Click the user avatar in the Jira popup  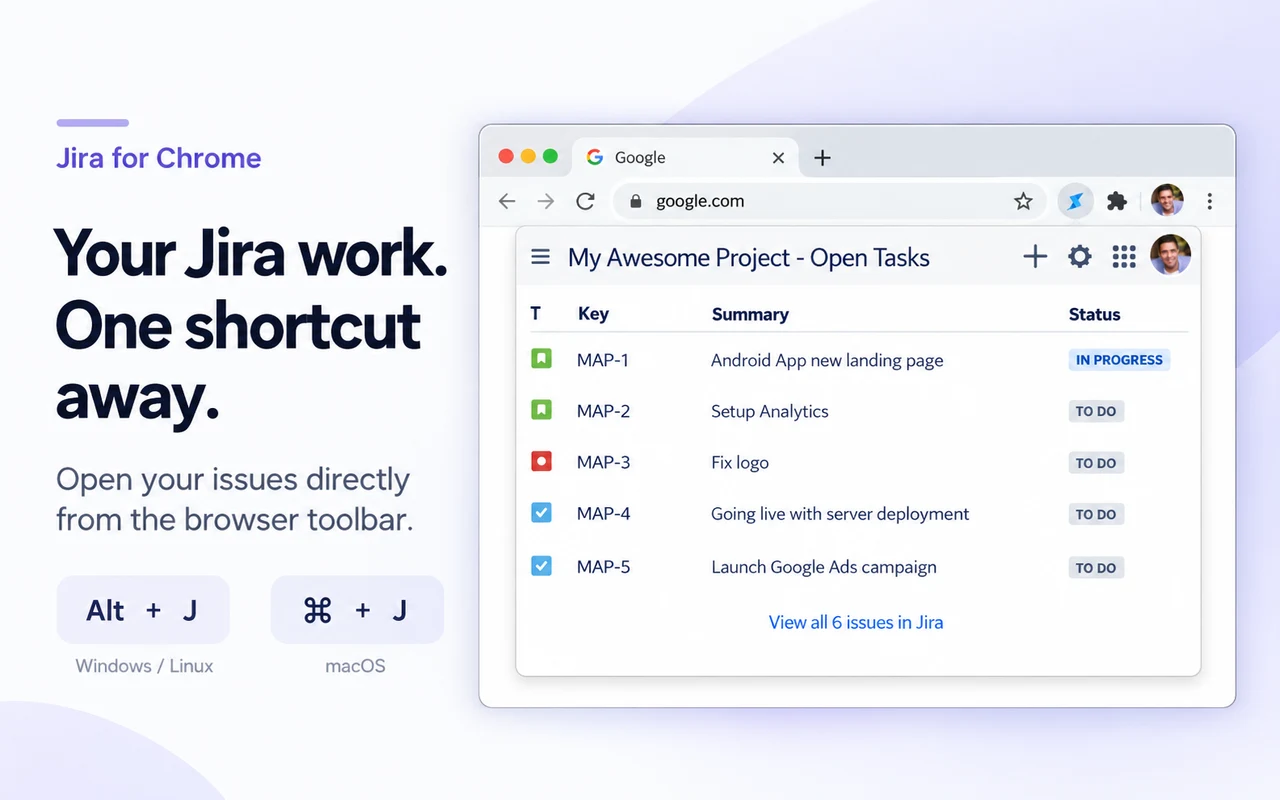click(1170, 255)
